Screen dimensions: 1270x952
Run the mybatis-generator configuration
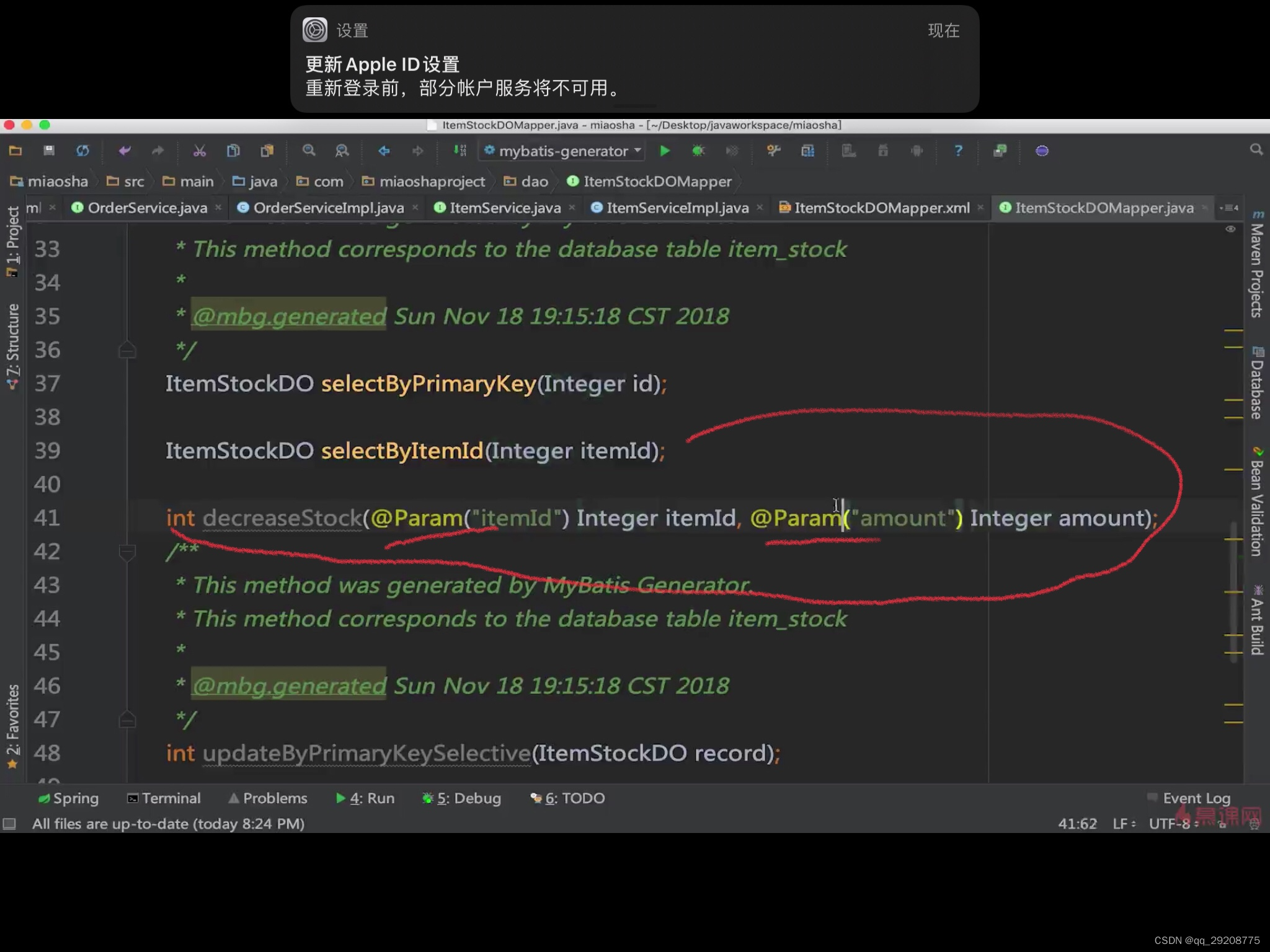[x=664, y=151]
